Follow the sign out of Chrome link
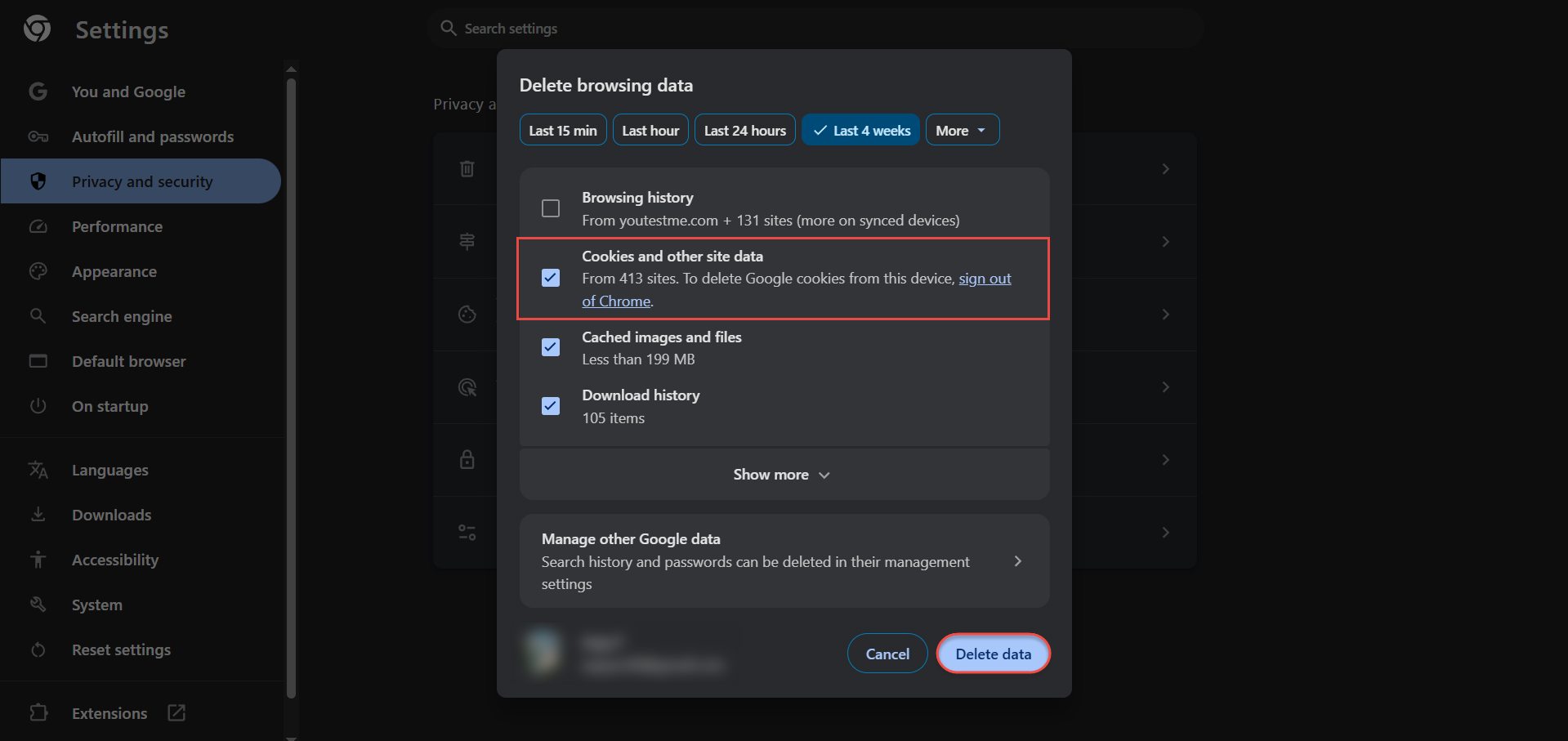Viewport: 1568px width, 741px height. (x=984, y=279)
